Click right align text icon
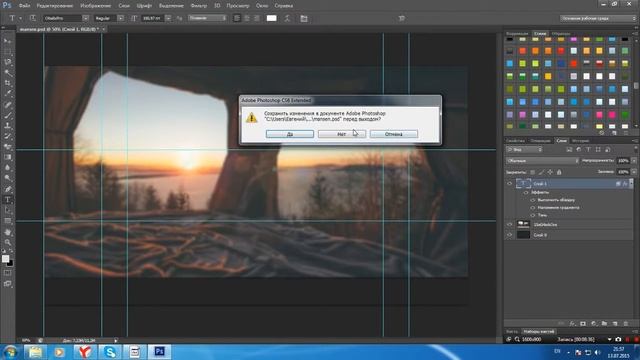This screenshot has height=360, width=640. 256,18
